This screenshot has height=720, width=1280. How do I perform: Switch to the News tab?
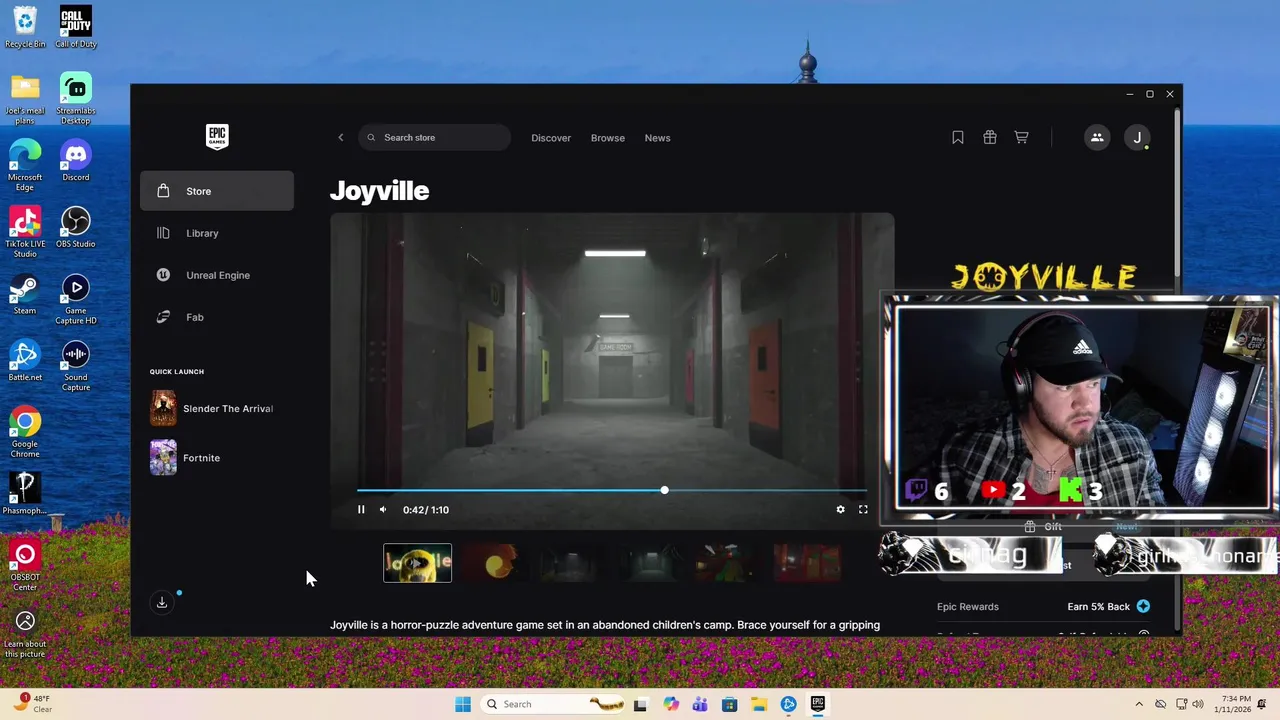[658, 138]
